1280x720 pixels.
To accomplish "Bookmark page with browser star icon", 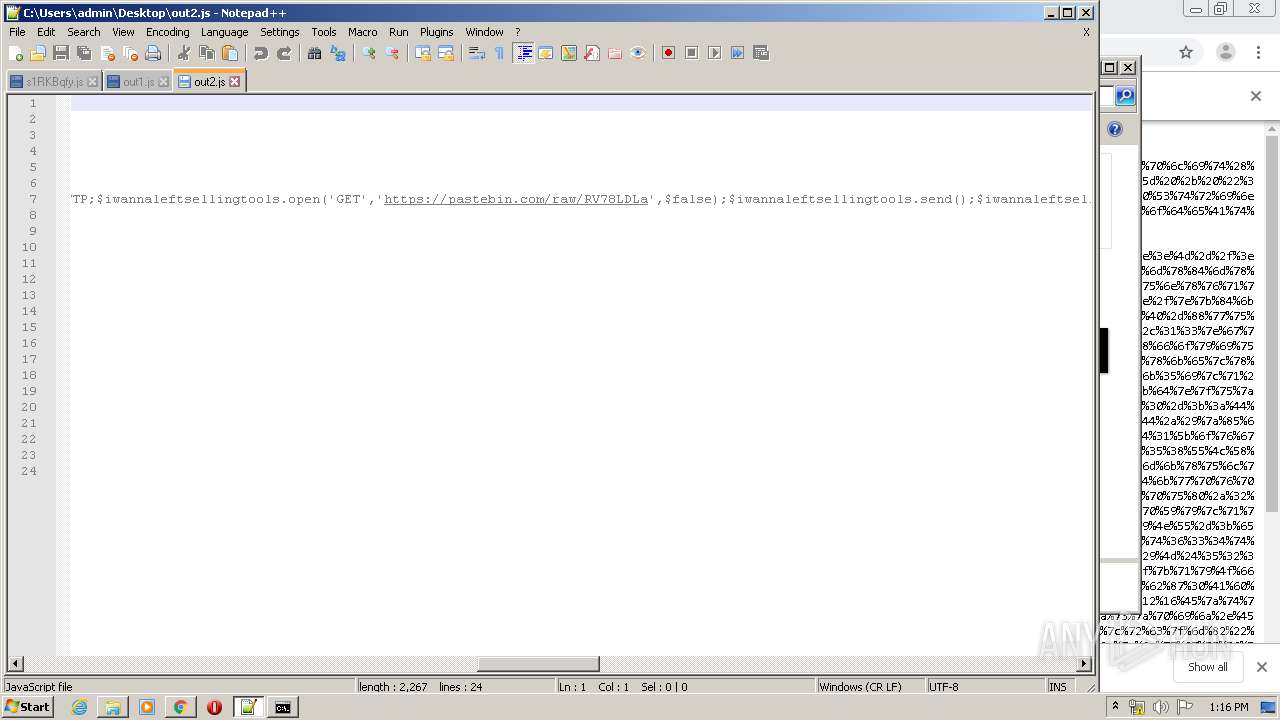I will click(x=1186, y=52).
